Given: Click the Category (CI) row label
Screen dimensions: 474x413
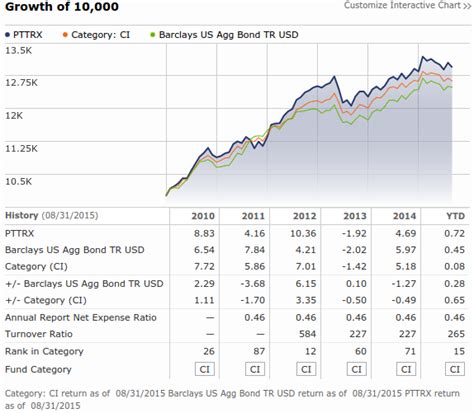Looking at the screenshot, I should point(36,267).
